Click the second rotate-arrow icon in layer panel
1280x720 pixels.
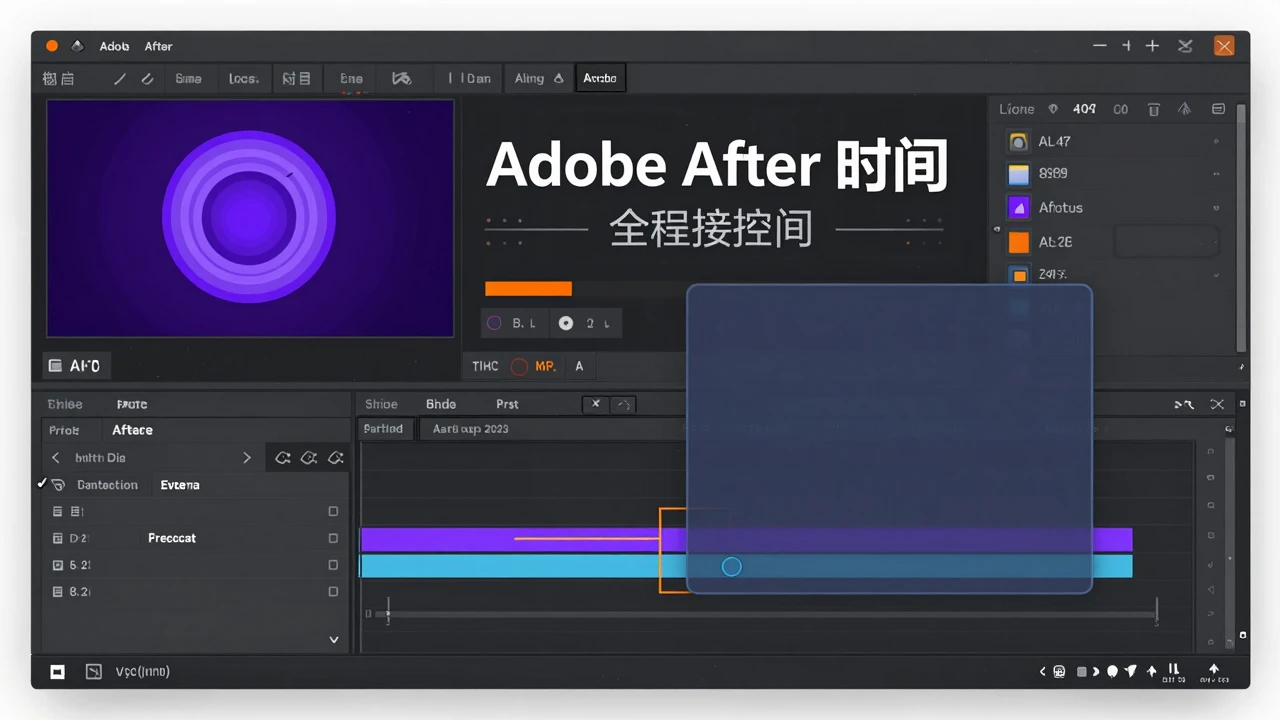(x=309, y=458)
